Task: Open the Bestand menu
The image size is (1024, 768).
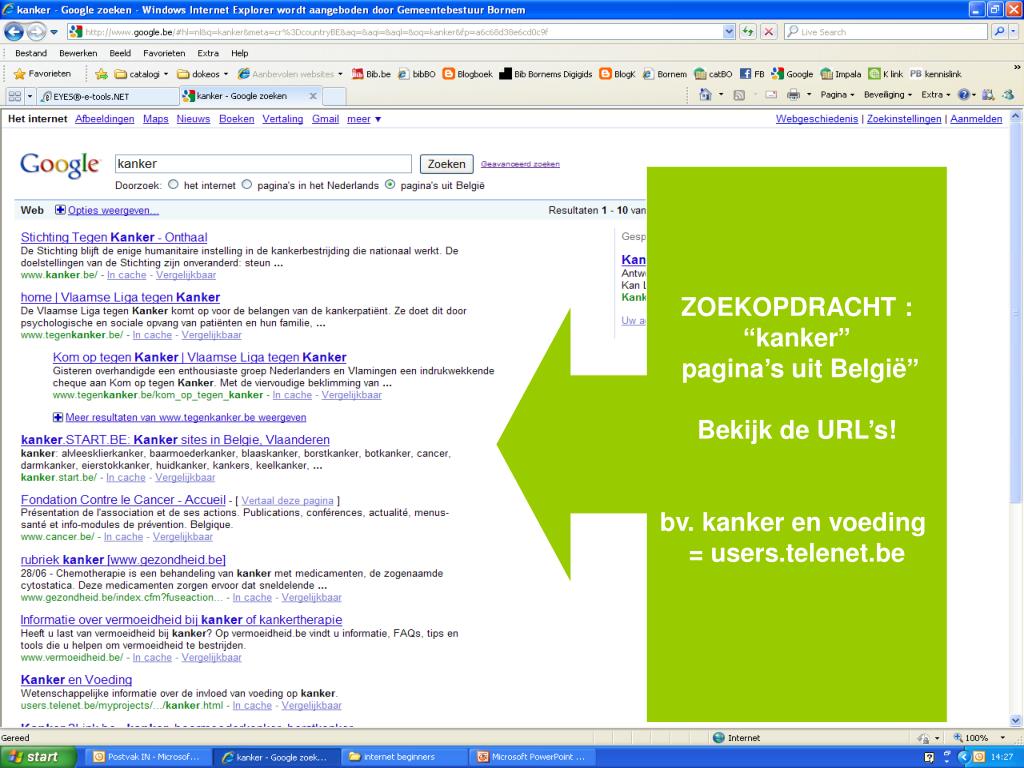Action: click(31, 53)
